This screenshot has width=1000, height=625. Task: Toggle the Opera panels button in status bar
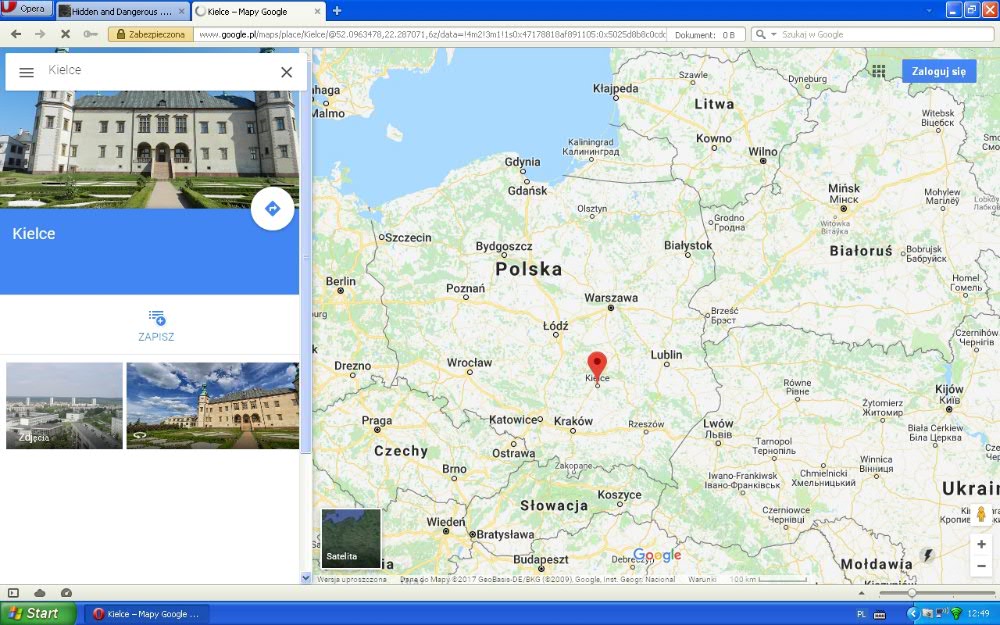13,593
